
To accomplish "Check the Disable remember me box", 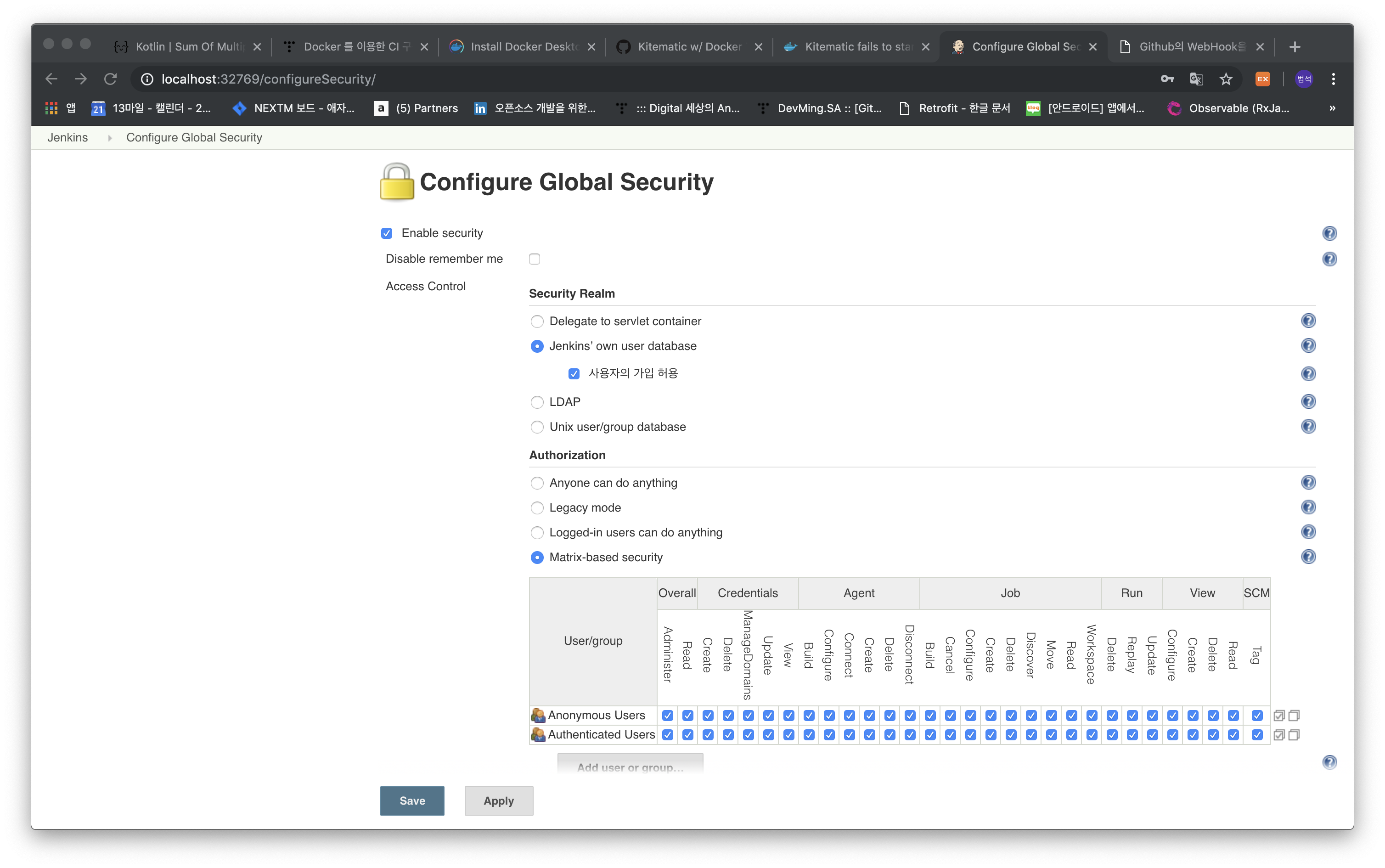I will [535, 259].
